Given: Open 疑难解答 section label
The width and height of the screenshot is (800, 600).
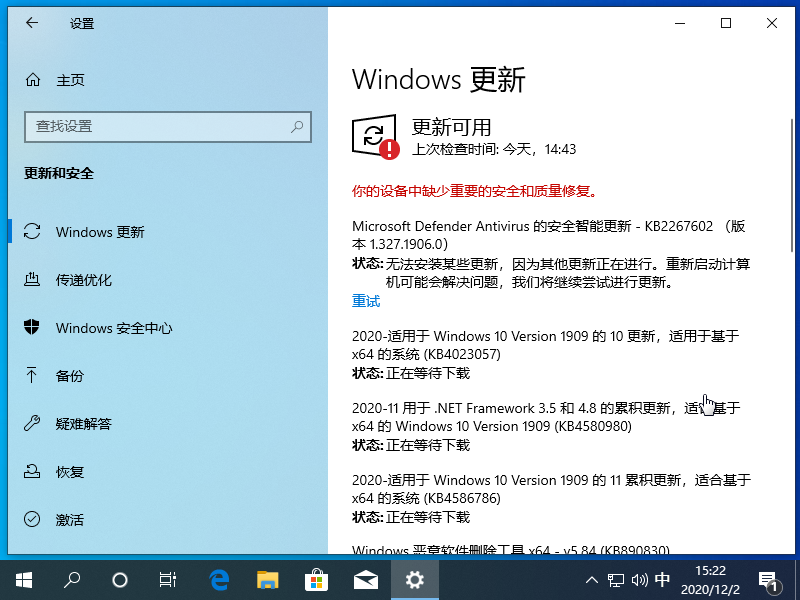Looking at the screenshot, I should pyautogui.click(x=84, y=424).
